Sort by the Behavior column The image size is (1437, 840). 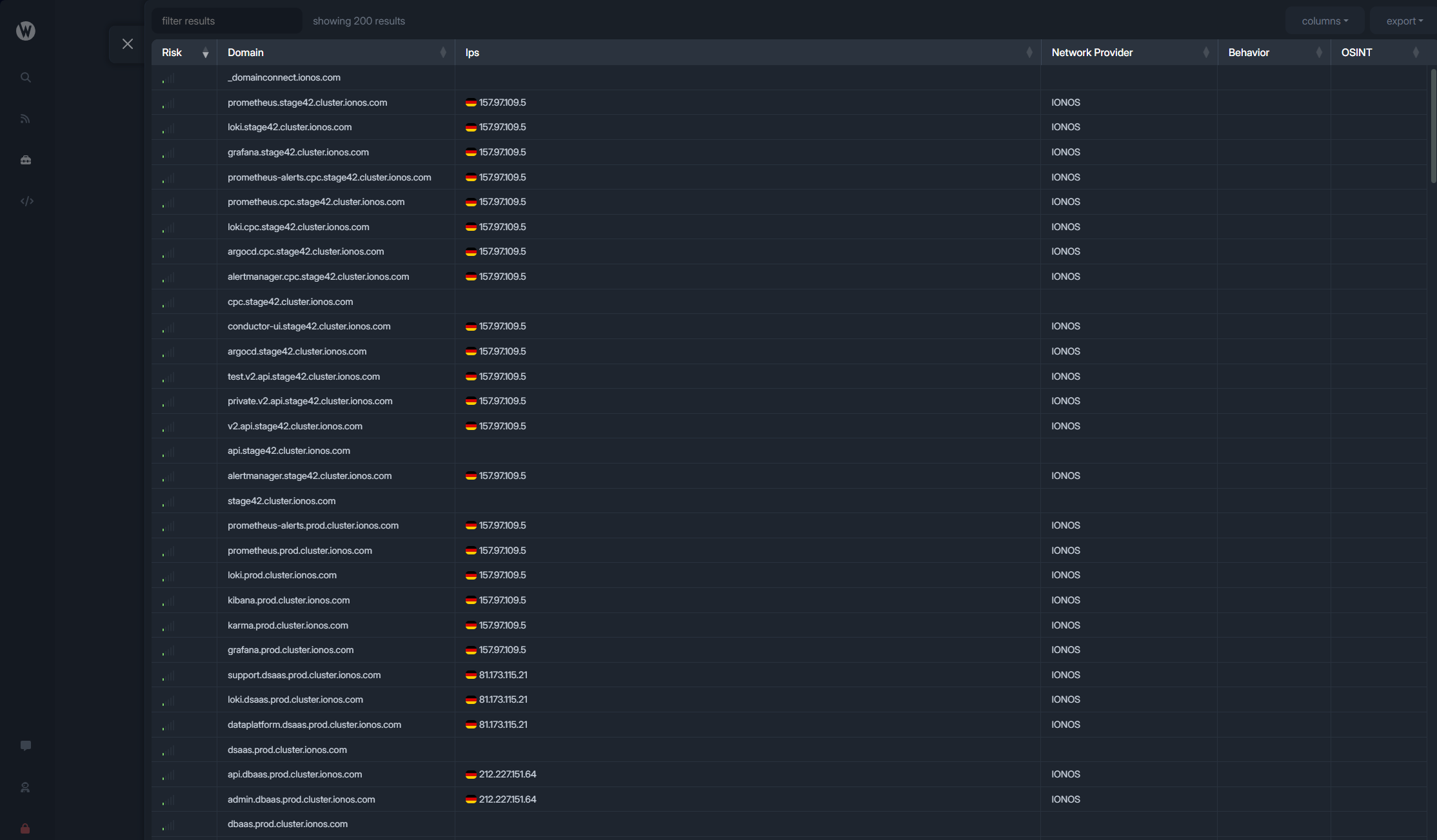coord(1274,52)
